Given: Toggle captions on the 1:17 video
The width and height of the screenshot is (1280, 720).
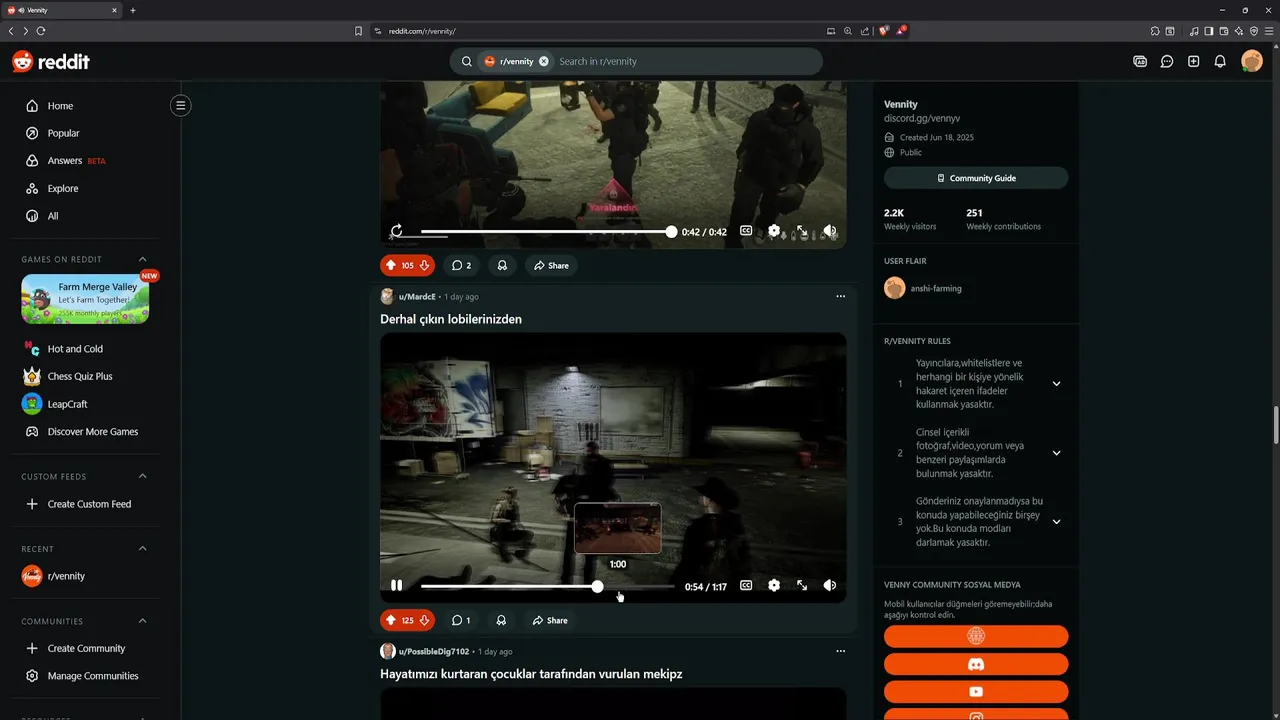Looking at the screenshot, I should [x=746, y=586].
